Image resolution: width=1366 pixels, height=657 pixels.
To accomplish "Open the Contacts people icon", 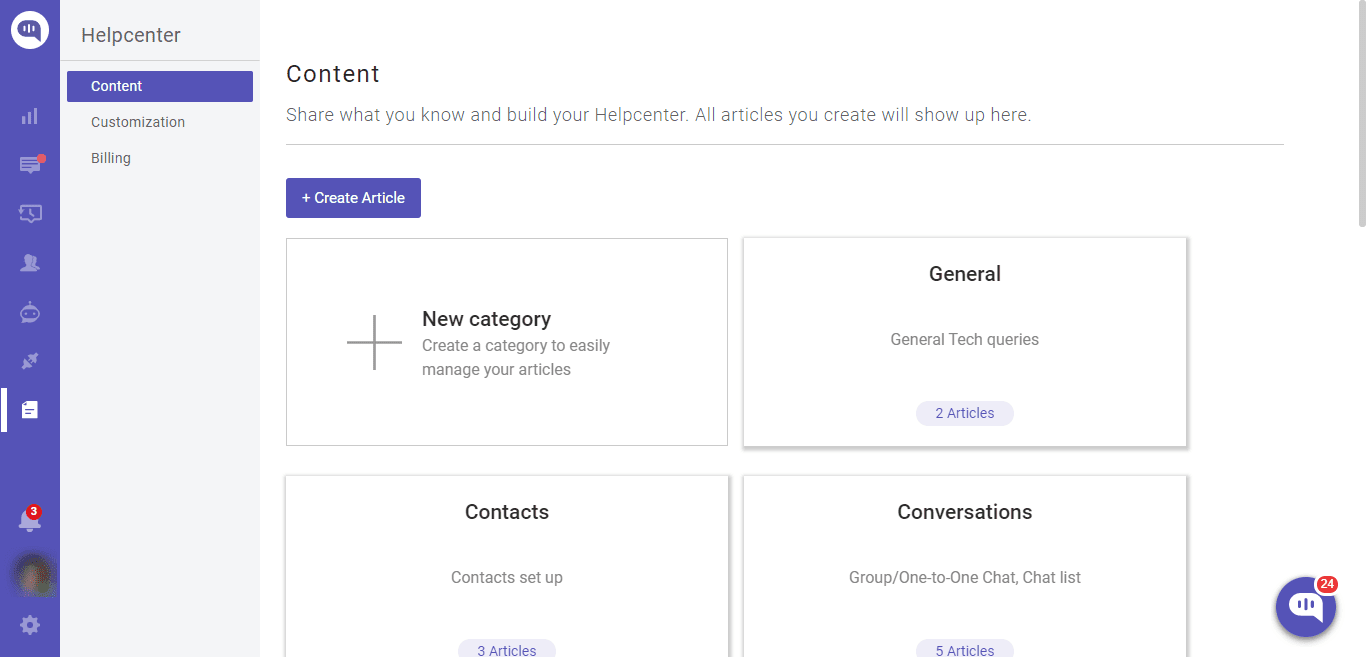I will tap(30, 262).
